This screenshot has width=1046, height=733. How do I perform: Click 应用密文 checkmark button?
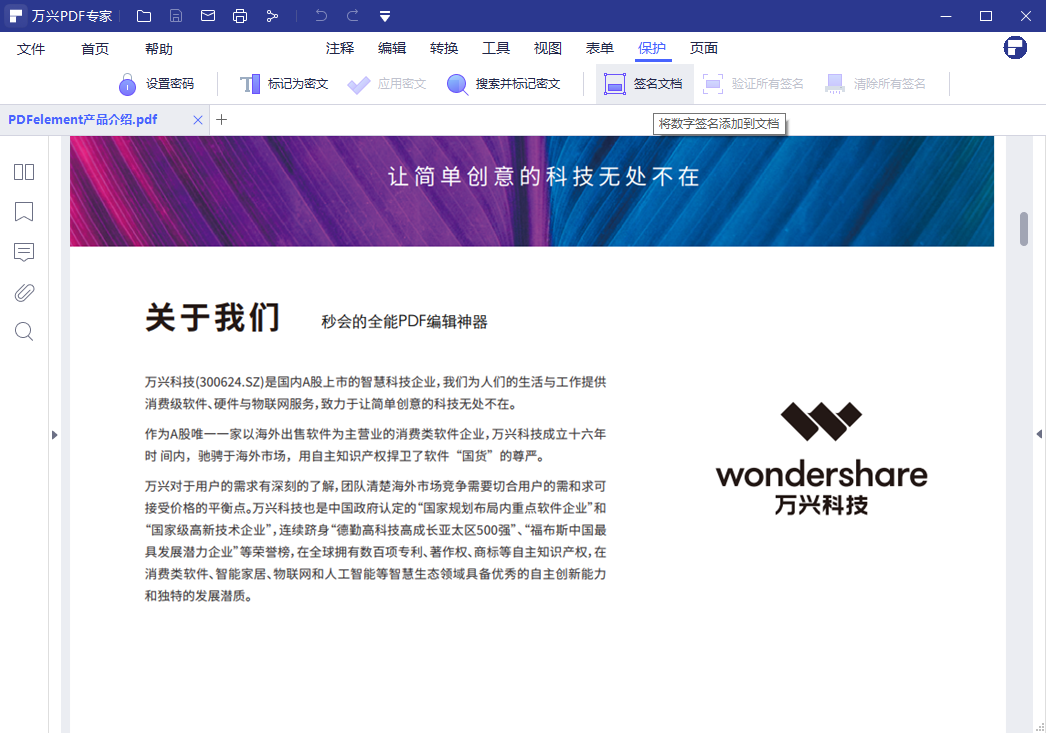click(x=387, y=84)
